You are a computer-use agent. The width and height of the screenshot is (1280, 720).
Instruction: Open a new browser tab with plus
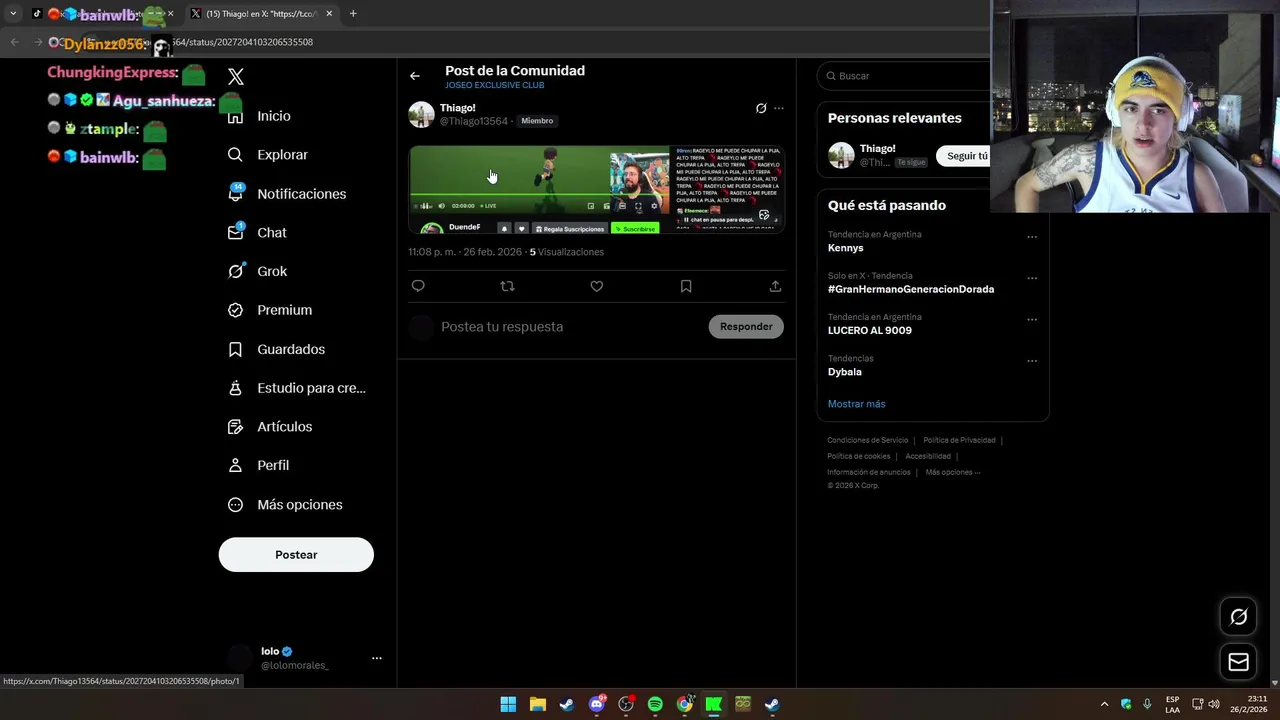coord(353,14)
